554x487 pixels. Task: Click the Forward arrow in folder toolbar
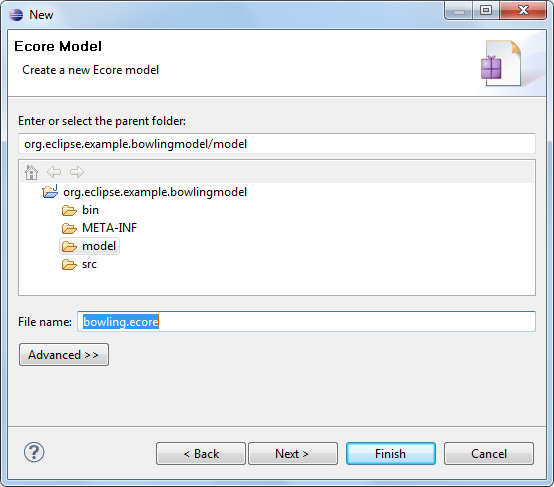tap(77, 172)
